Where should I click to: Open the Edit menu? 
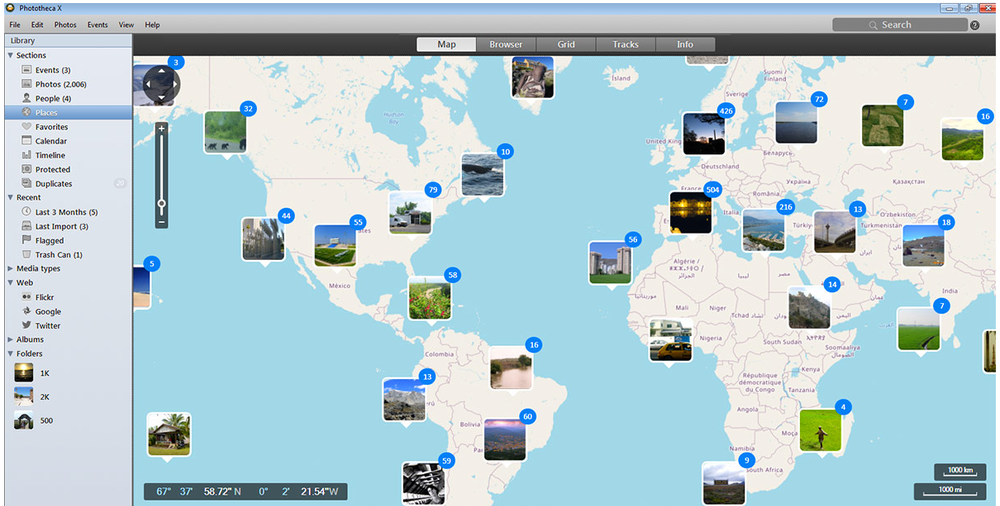point(37,25)
